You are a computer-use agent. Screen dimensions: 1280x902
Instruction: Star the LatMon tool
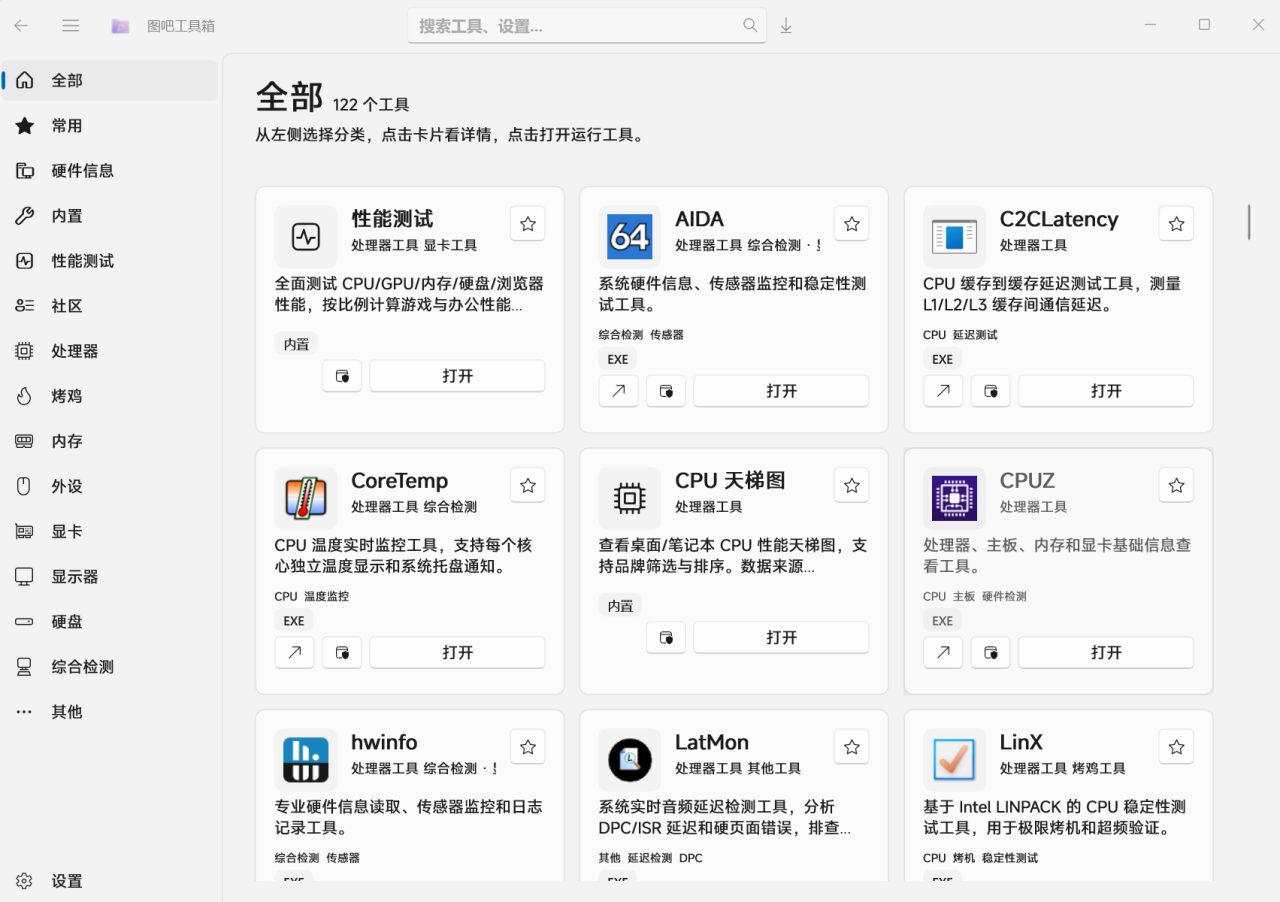[852, 747]
